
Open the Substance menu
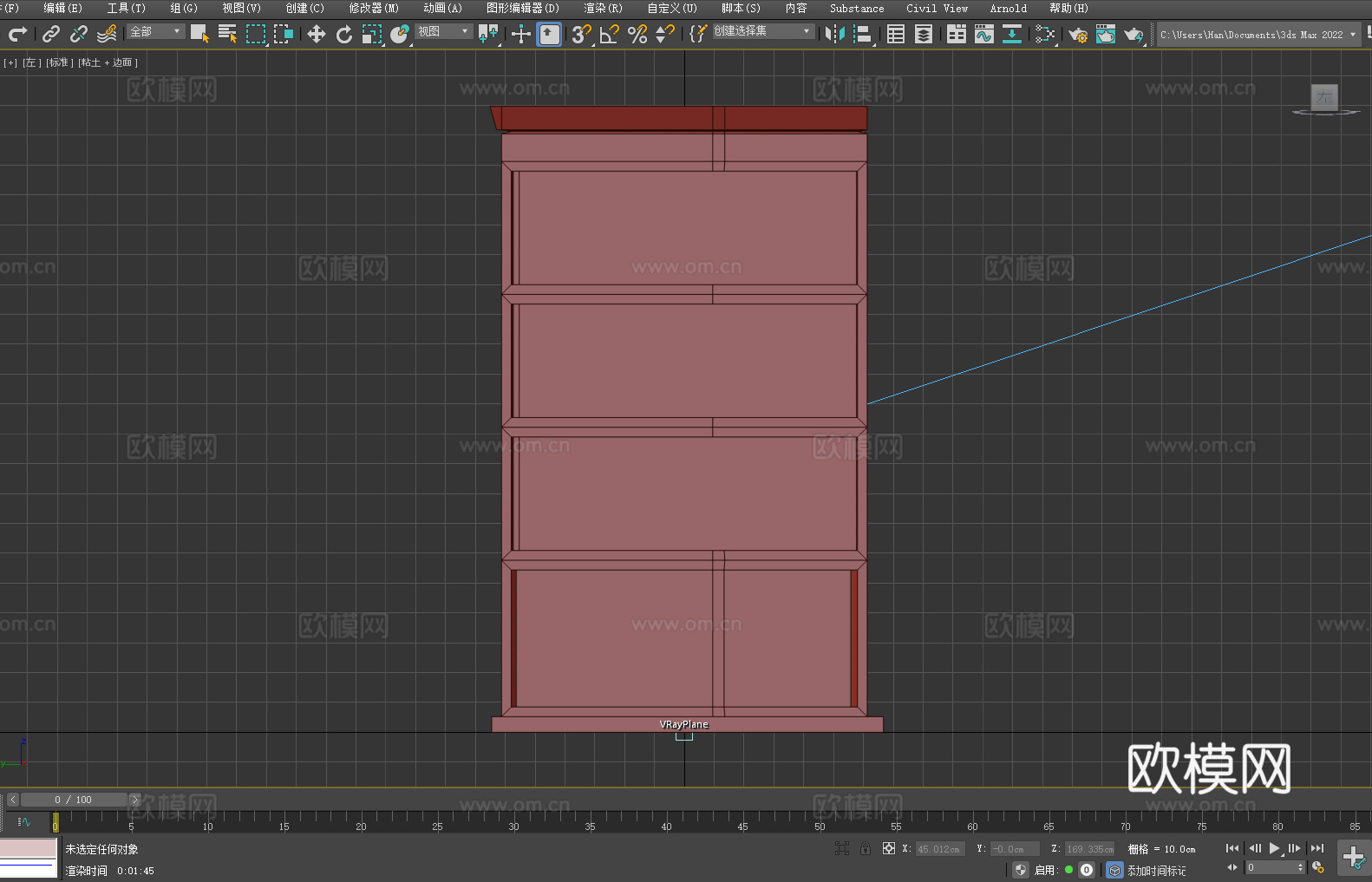click(857, 8)
